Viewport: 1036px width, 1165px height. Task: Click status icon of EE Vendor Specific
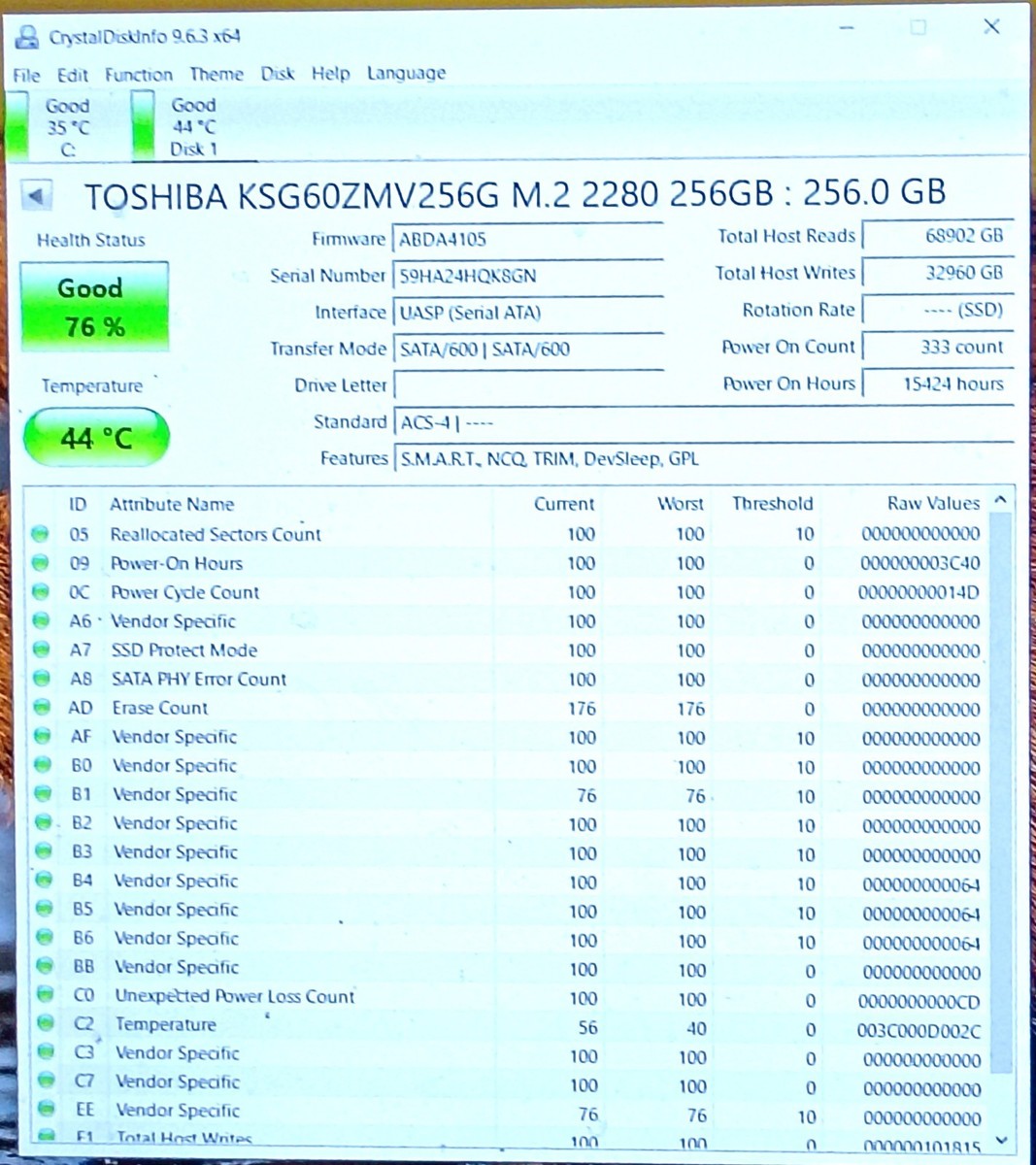46,1110
